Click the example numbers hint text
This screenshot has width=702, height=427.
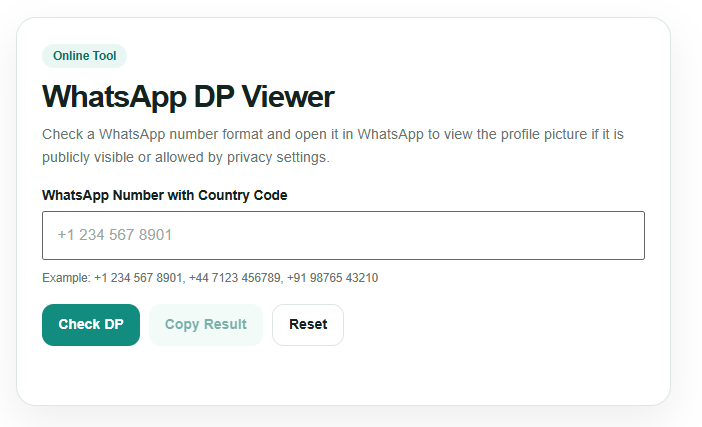pos(210,278)
